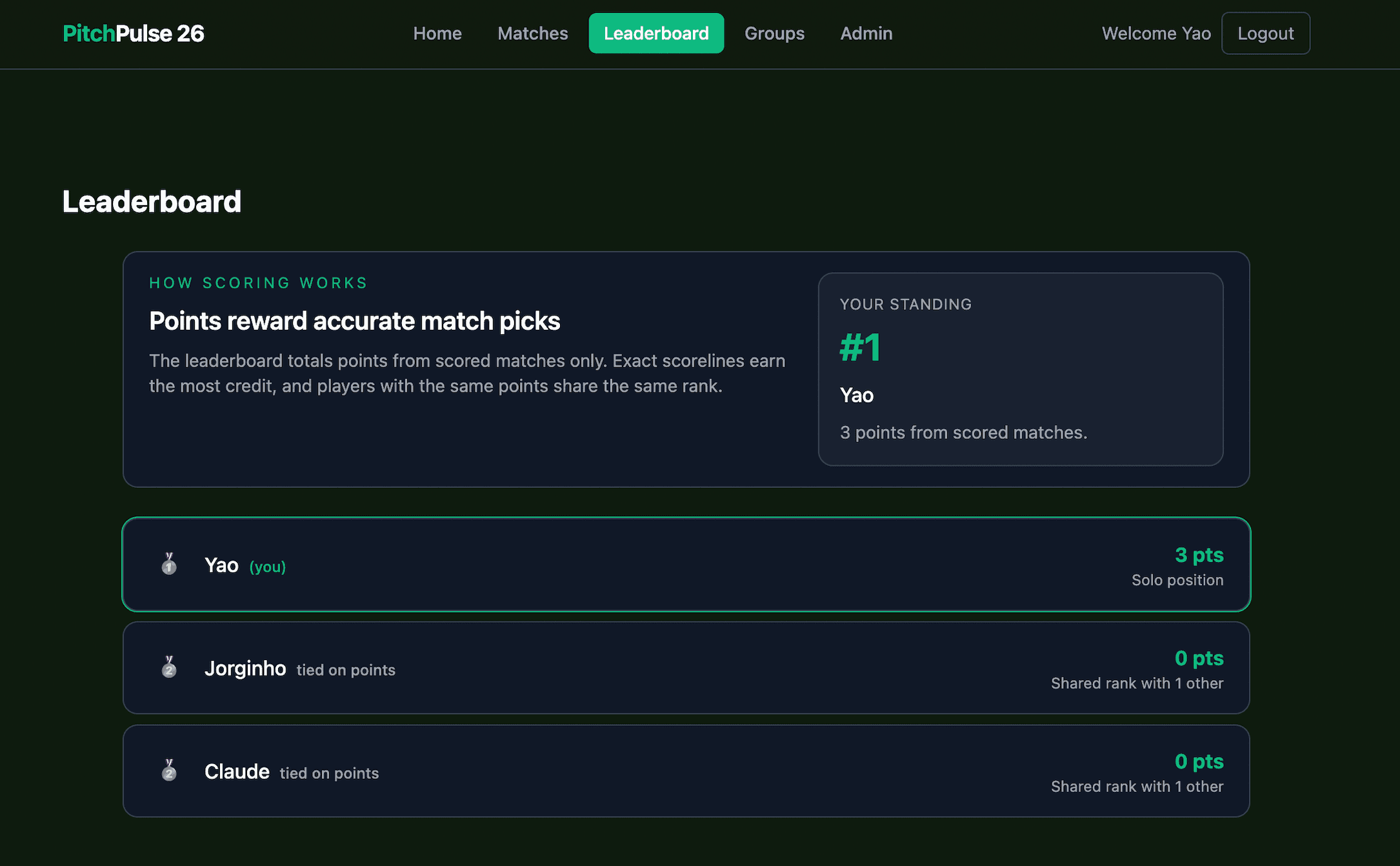Click '3 points from scored matches' text
This screenshot has height=866, width=1400.
(x=963, y=432)
